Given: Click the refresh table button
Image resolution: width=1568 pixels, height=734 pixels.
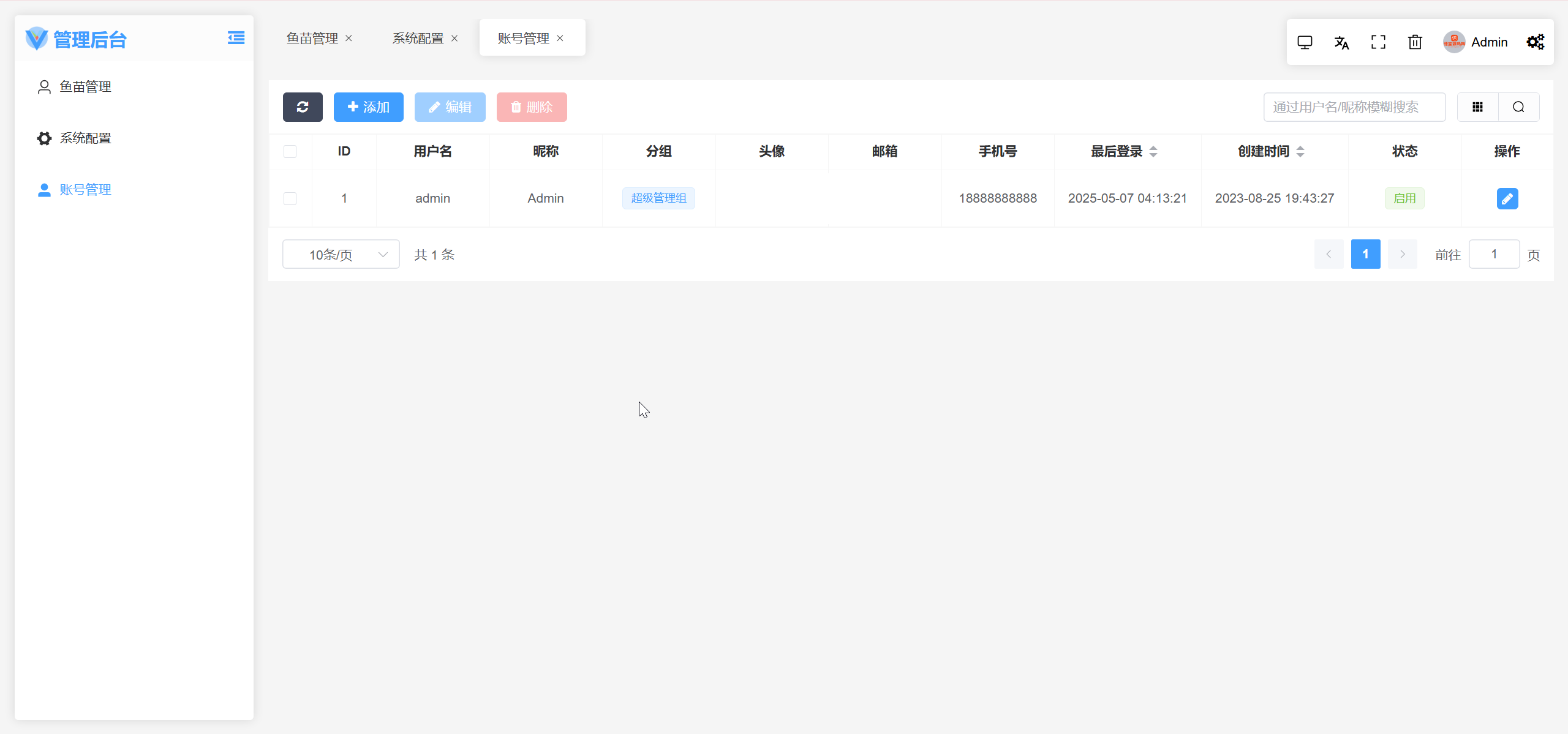Looking at the screenshot, I should point(303,107).
